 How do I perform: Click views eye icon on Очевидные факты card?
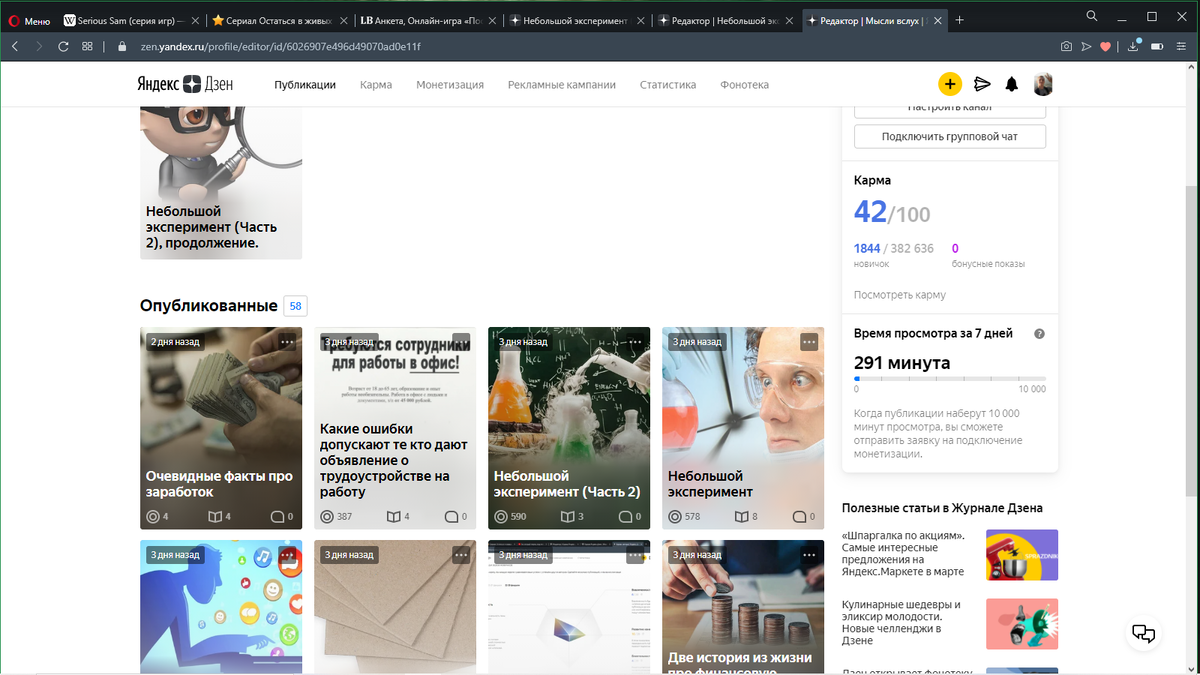153,517
